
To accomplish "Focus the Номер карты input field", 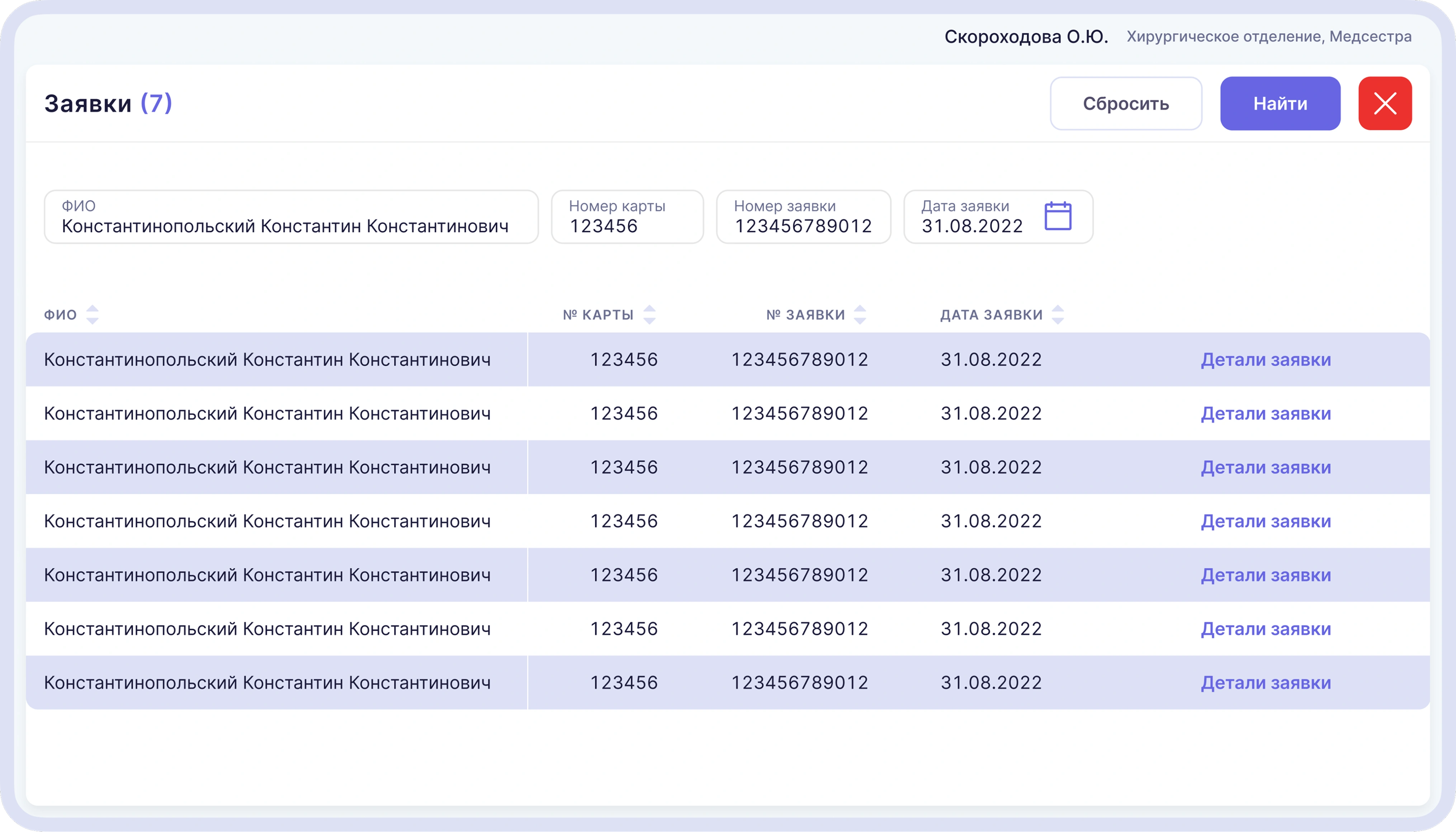I will pyautogui.click(x=627, y=217).
